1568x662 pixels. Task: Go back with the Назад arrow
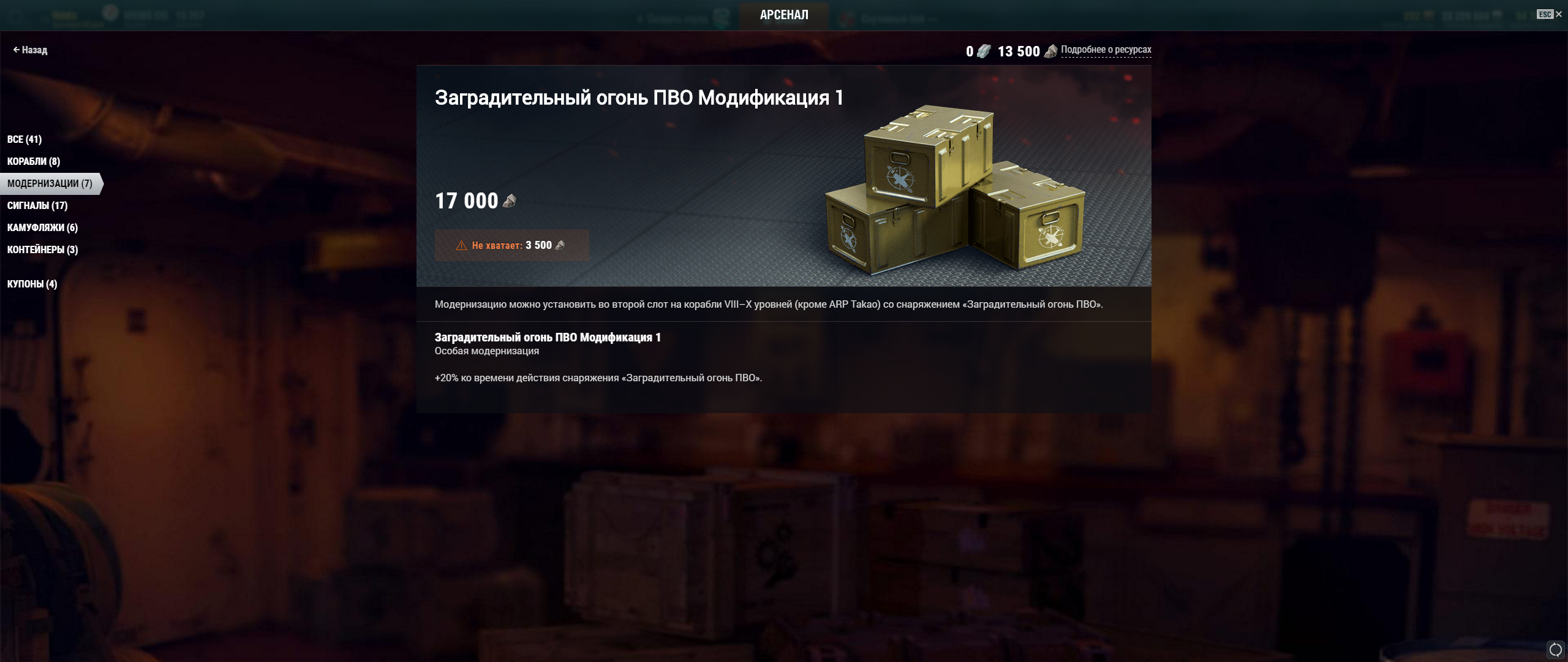click(30, 50)
